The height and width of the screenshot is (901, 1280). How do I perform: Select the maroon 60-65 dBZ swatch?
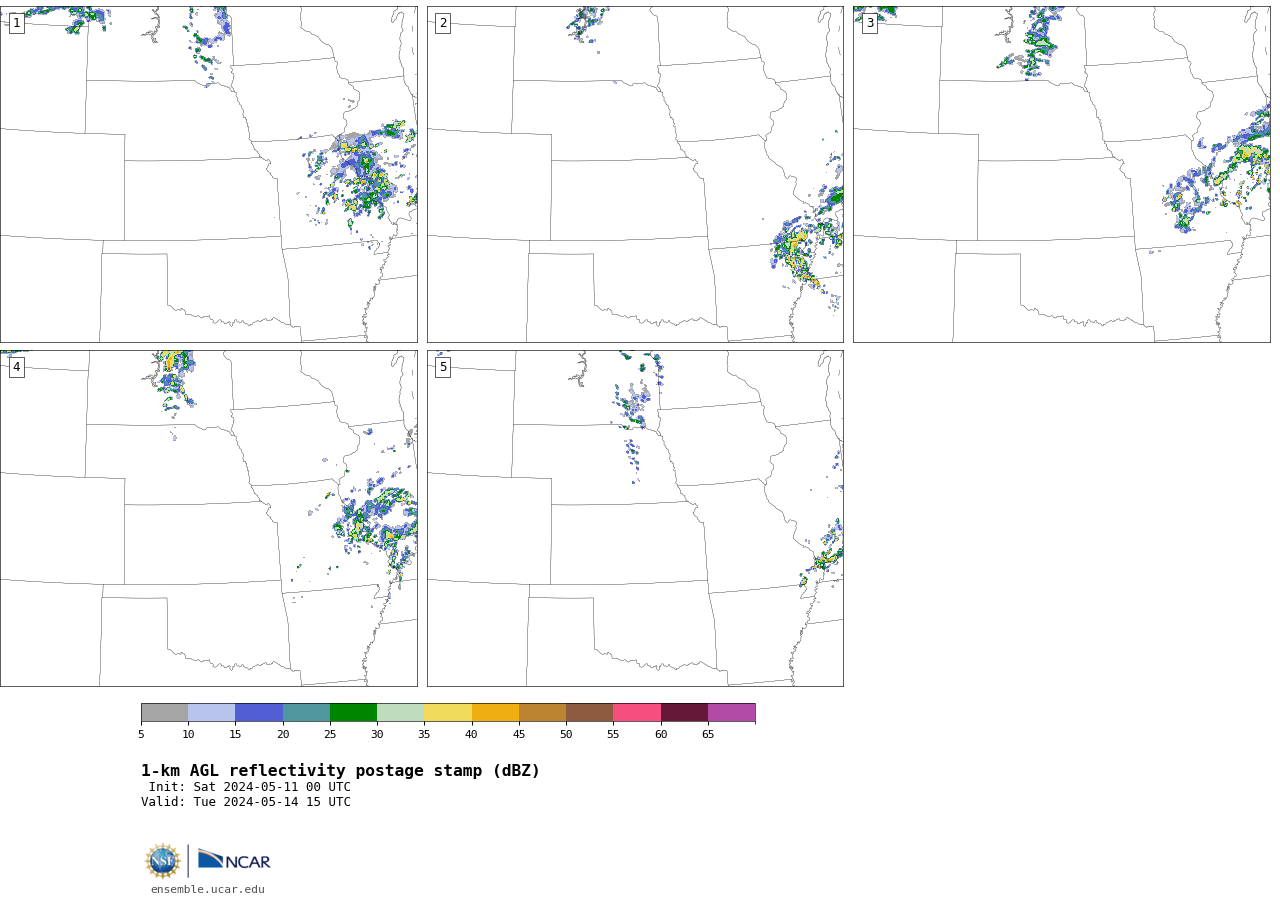click(684, 713)
